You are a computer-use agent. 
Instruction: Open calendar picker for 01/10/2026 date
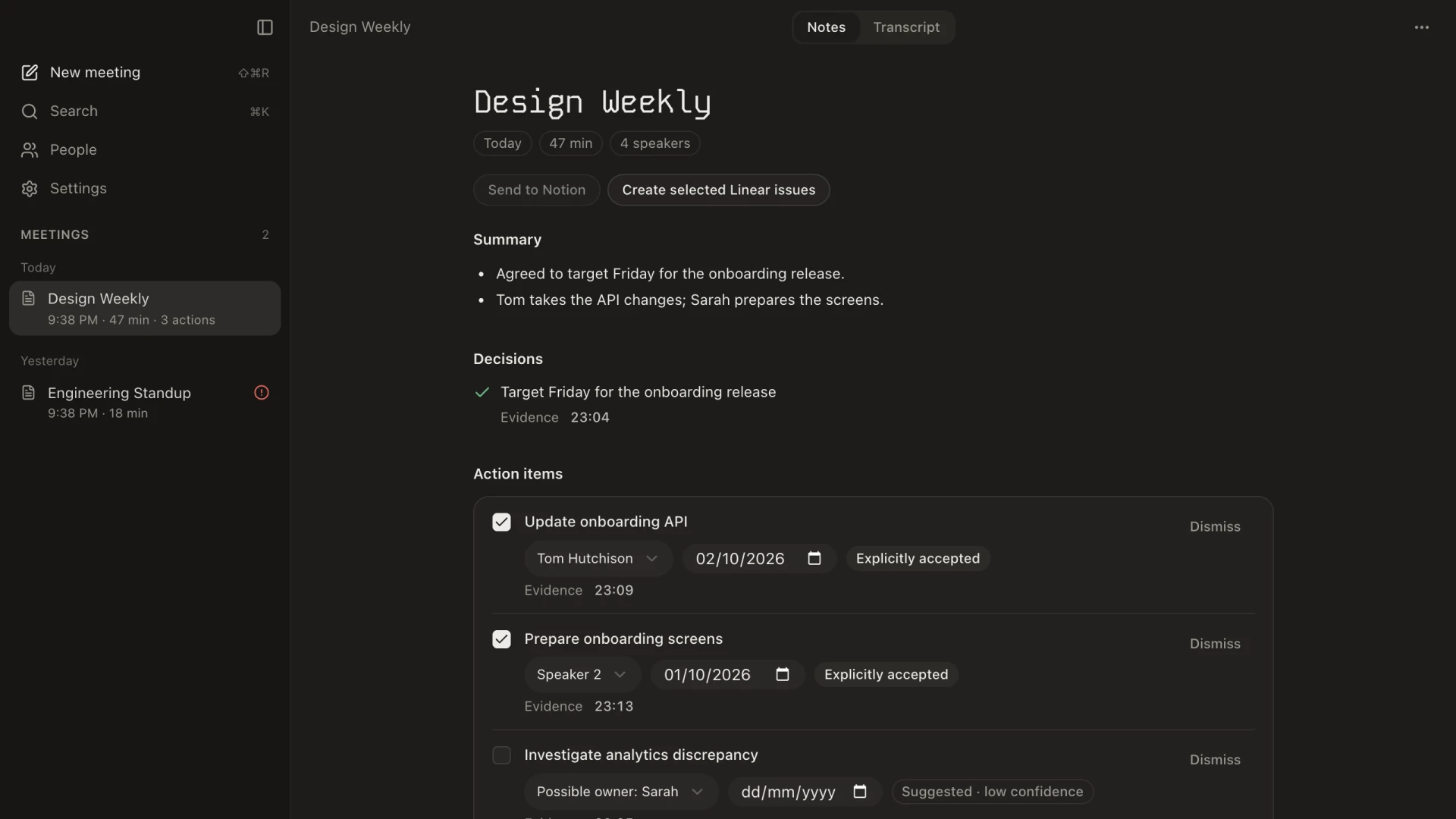coord(783,674)
